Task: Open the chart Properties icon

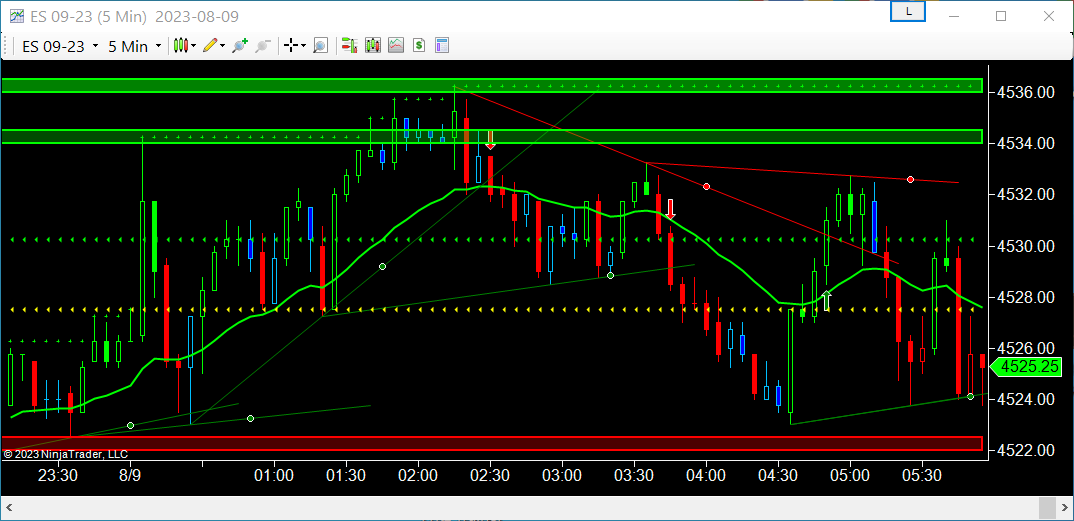Action: coord(441,46)
